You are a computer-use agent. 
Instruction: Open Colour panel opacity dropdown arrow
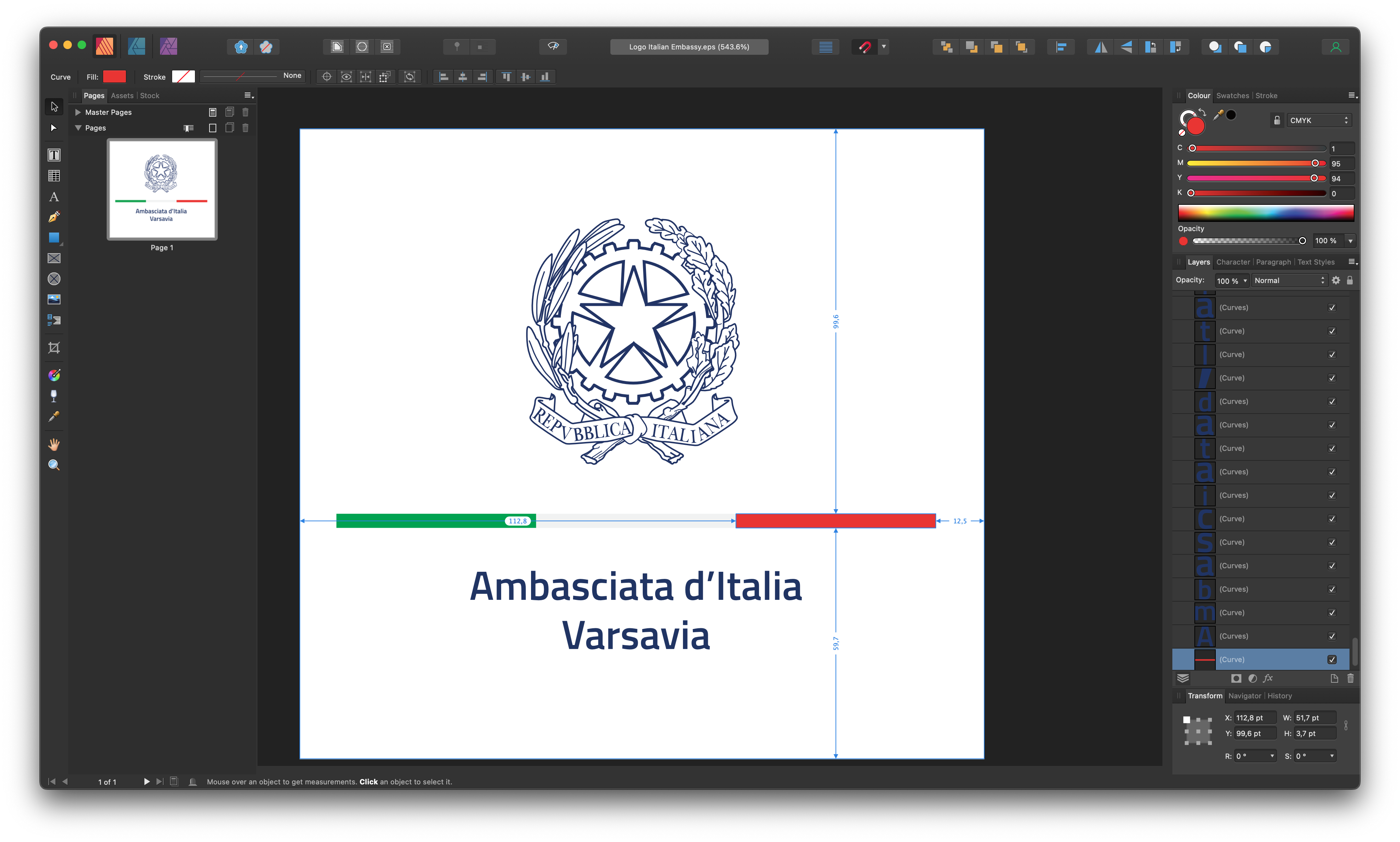pos(1351,241)
